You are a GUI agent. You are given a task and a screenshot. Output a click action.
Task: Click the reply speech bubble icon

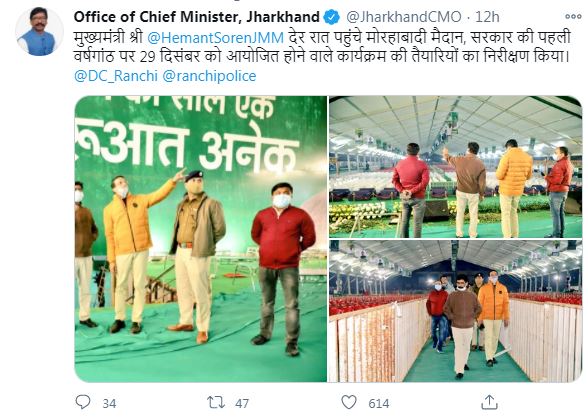(83, 402)
